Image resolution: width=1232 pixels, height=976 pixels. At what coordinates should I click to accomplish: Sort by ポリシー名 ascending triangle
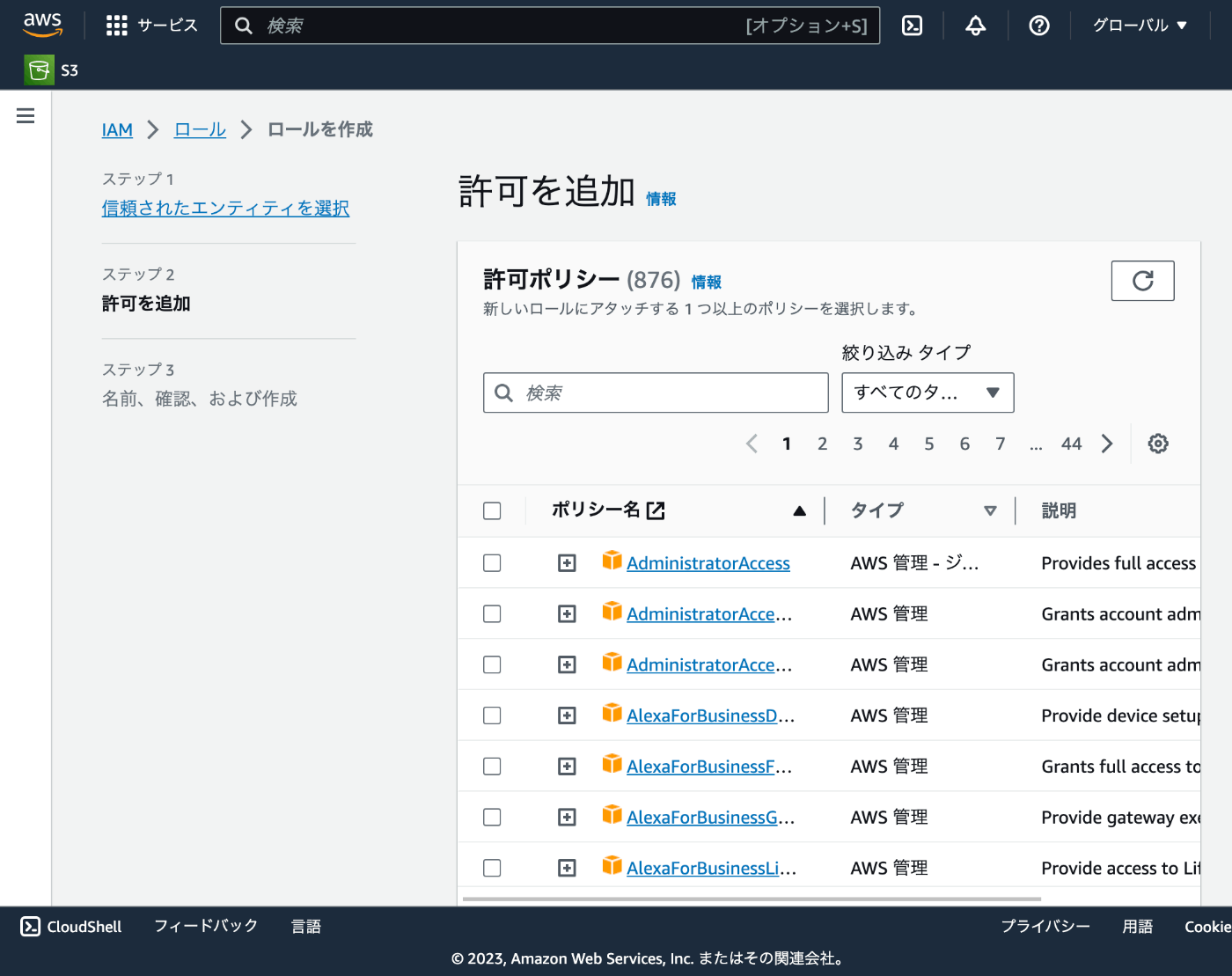pos(799,510)
